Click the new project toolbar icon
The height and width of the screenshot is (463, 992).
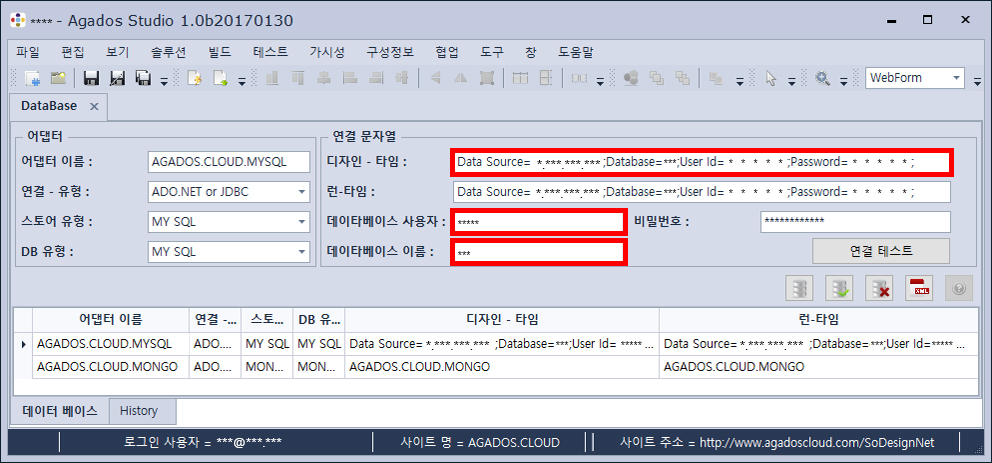point(32,78)
